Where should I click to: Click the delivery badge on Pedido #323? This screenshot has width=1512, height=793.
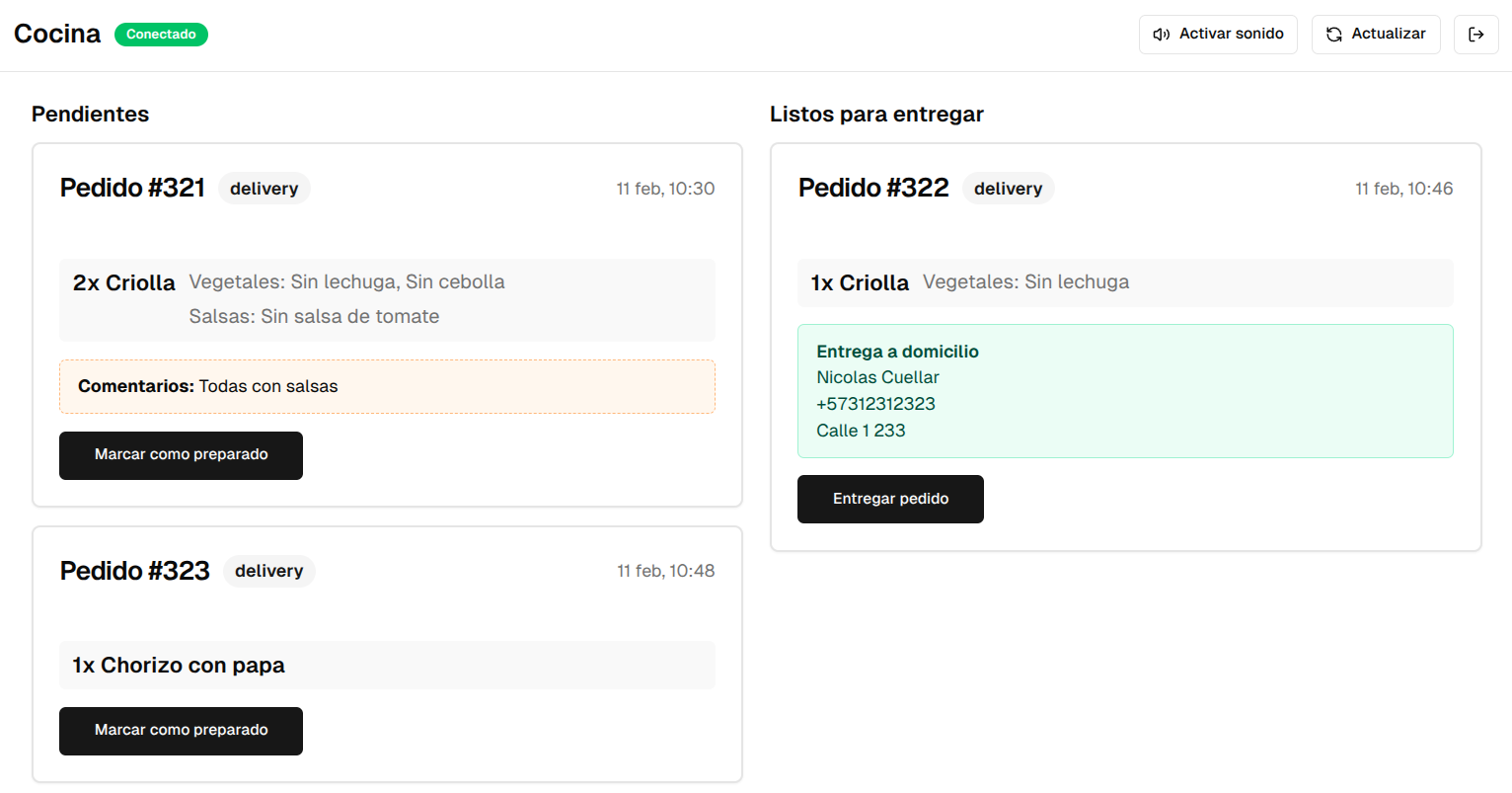pos(268,571)
